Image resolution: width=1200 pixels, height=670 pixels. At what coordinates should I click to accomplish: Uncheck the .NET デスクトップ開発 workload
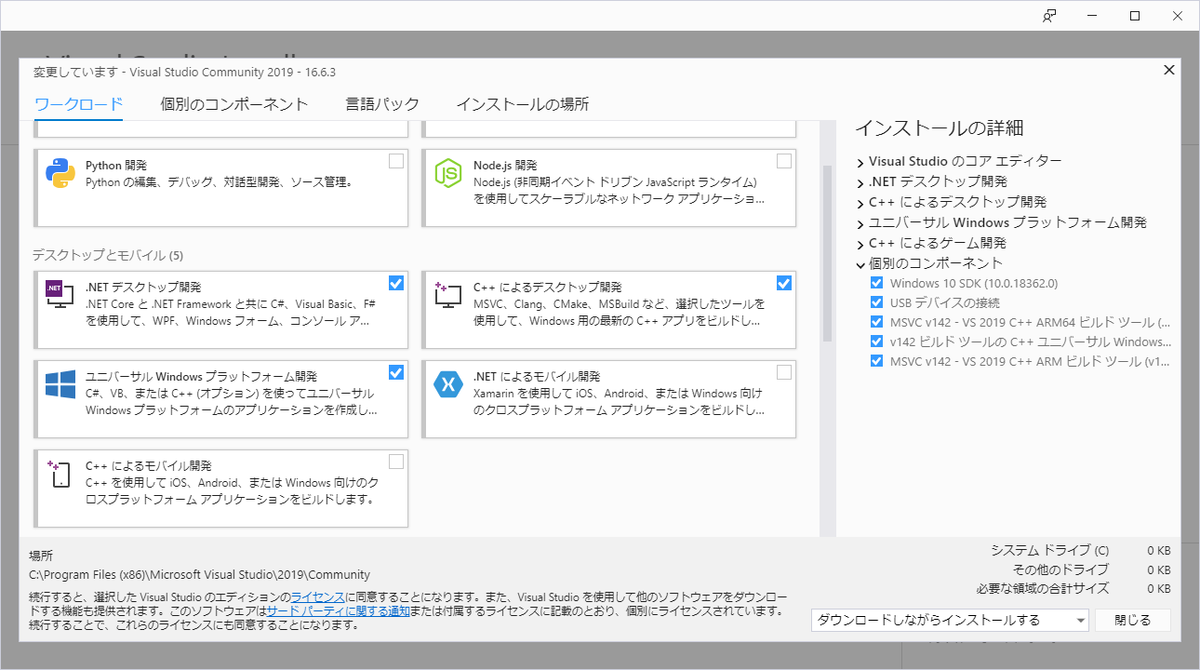396,283
